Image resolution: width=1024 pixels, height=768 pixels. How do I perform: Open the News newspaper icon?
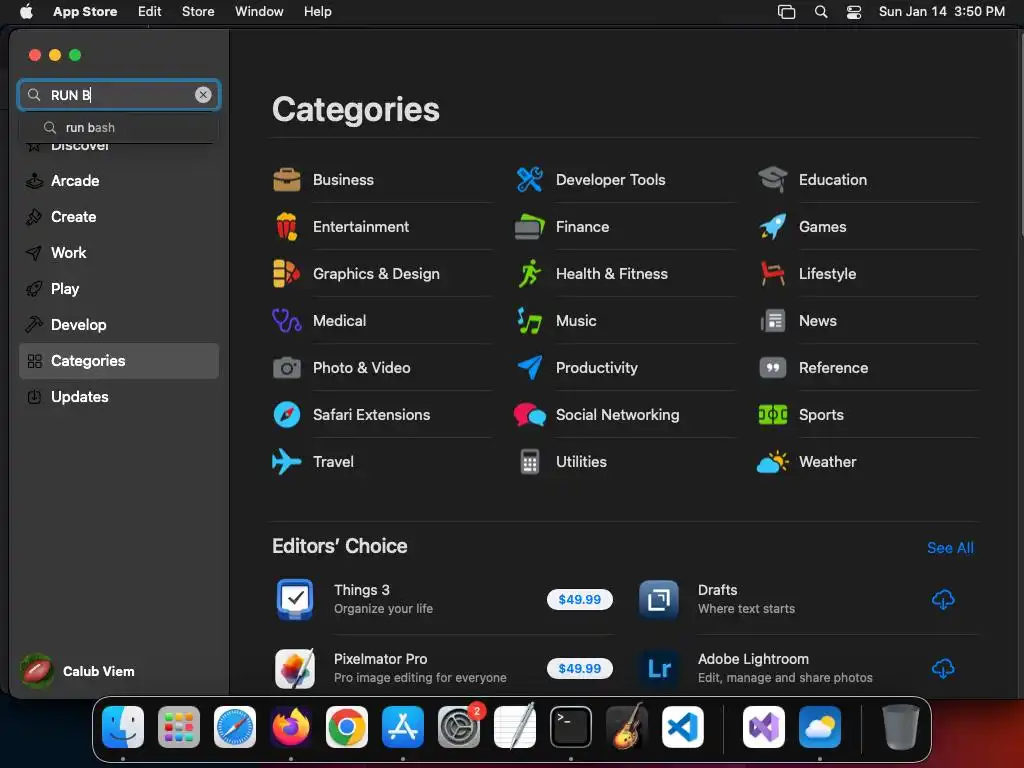click(x=773, y=321)
